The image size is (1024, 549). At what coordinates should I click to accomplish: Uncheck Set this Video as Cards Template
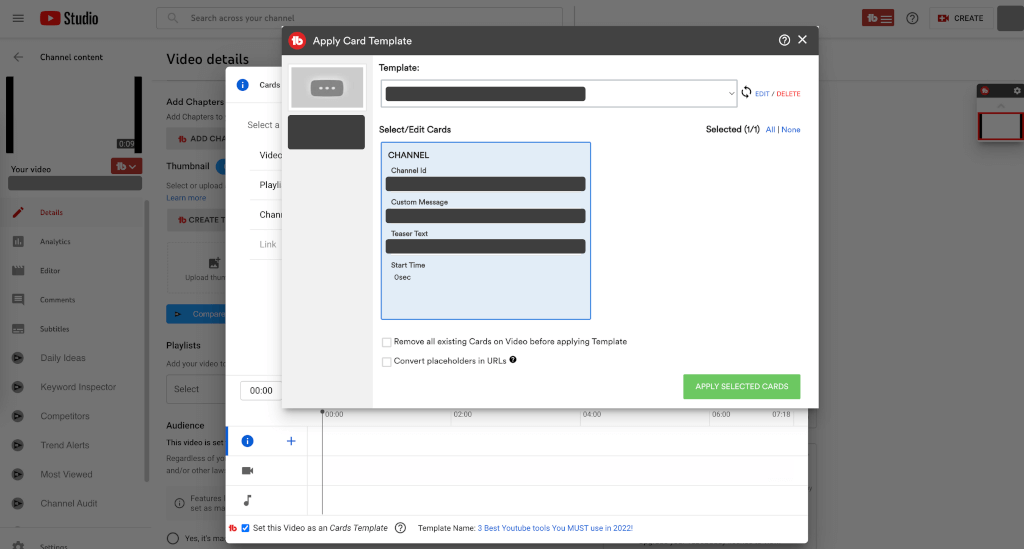246,528
